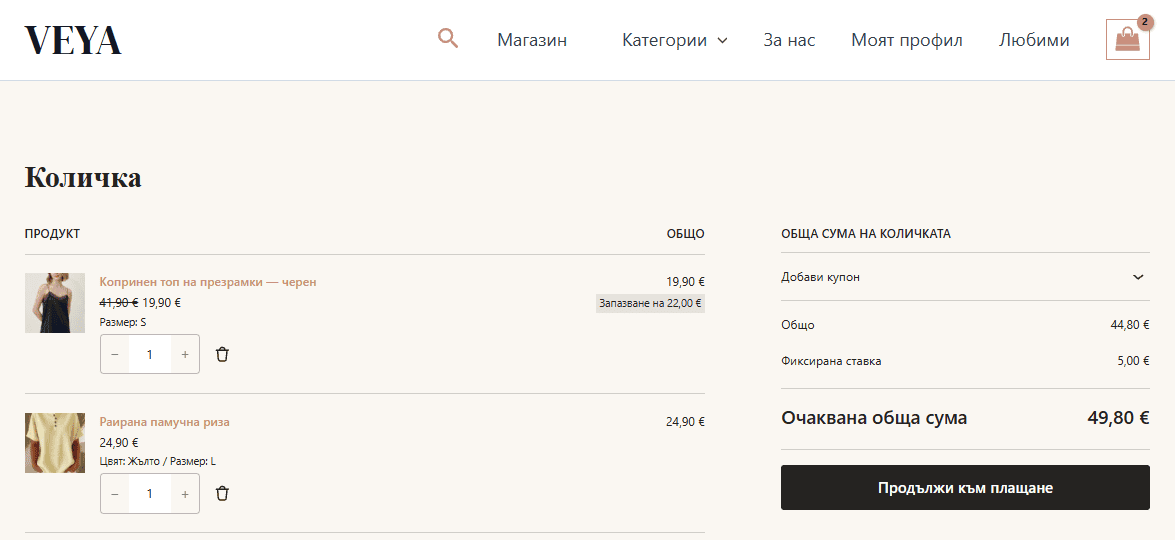1175x540 pixels.
Task: Expand the Добави купон section
Action: click(965, 277)
